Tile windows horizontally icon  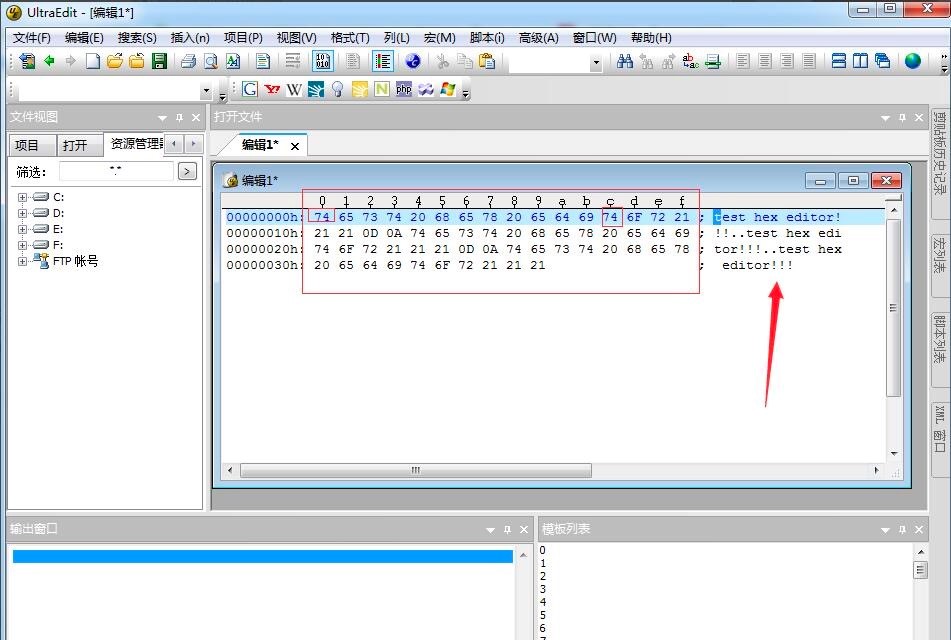click(x=839, y=61)
